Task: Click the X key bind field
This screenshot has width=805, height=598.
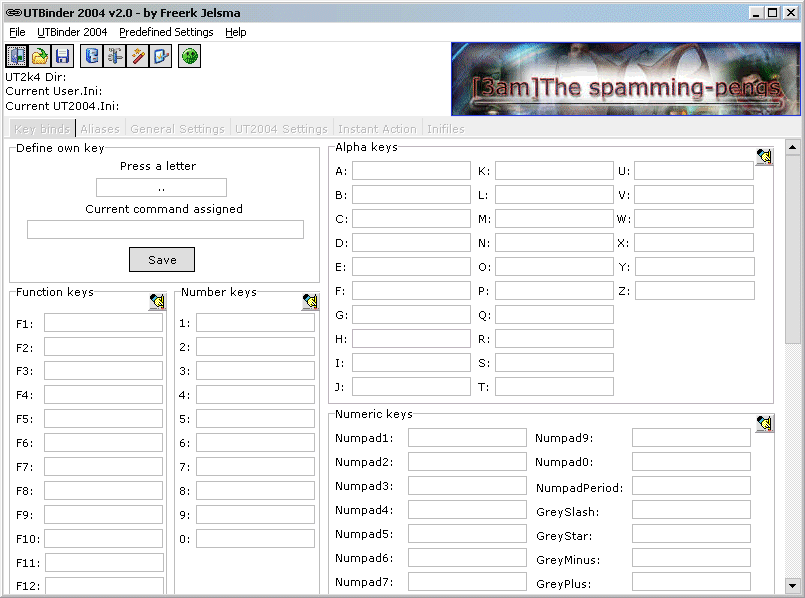Action: [694, 243]
